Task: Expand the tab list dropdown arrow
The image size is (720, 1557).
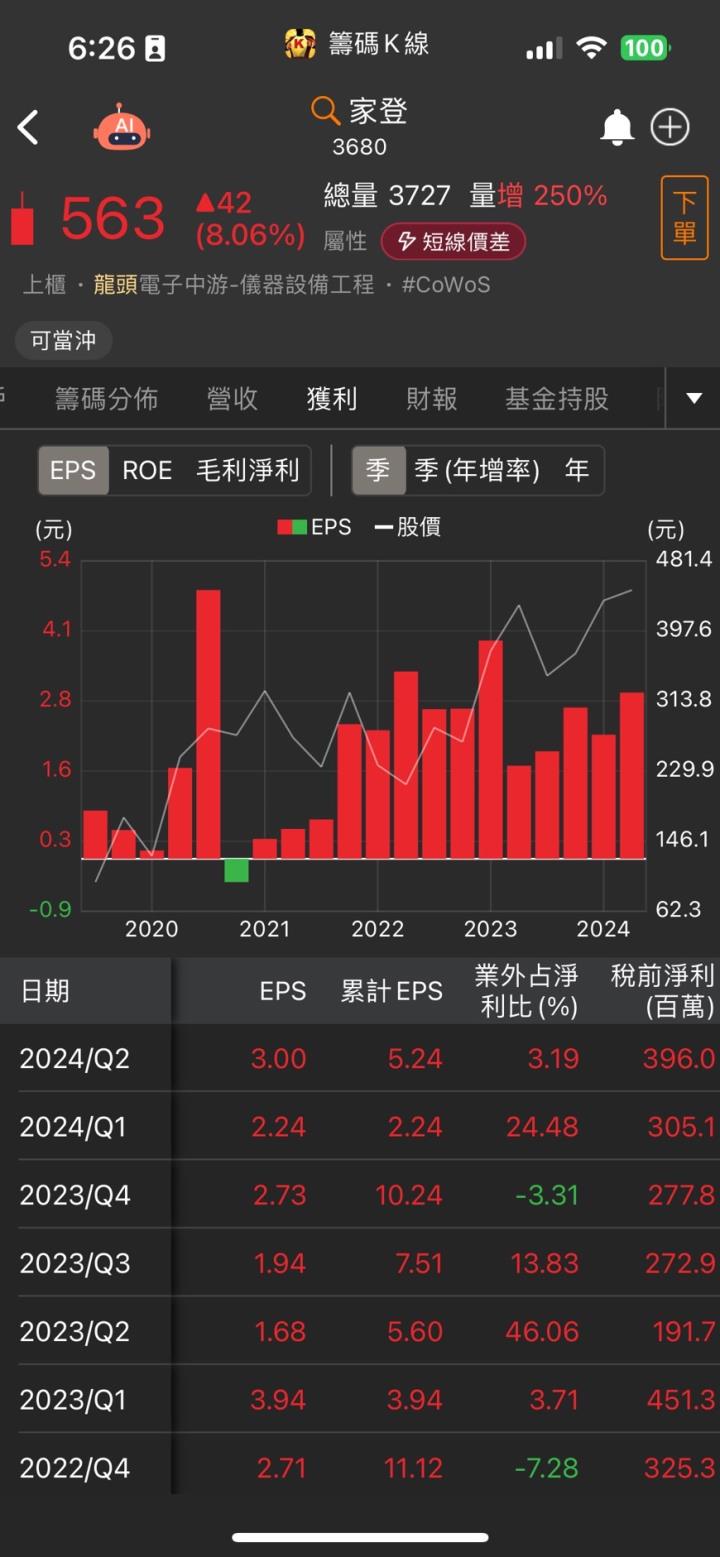Action: coord(694,398)
